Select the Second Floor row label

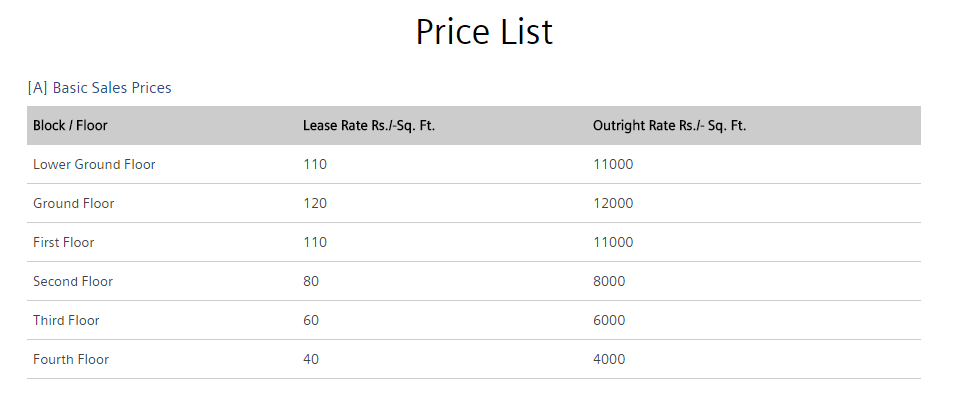click(x=73, y=281)
